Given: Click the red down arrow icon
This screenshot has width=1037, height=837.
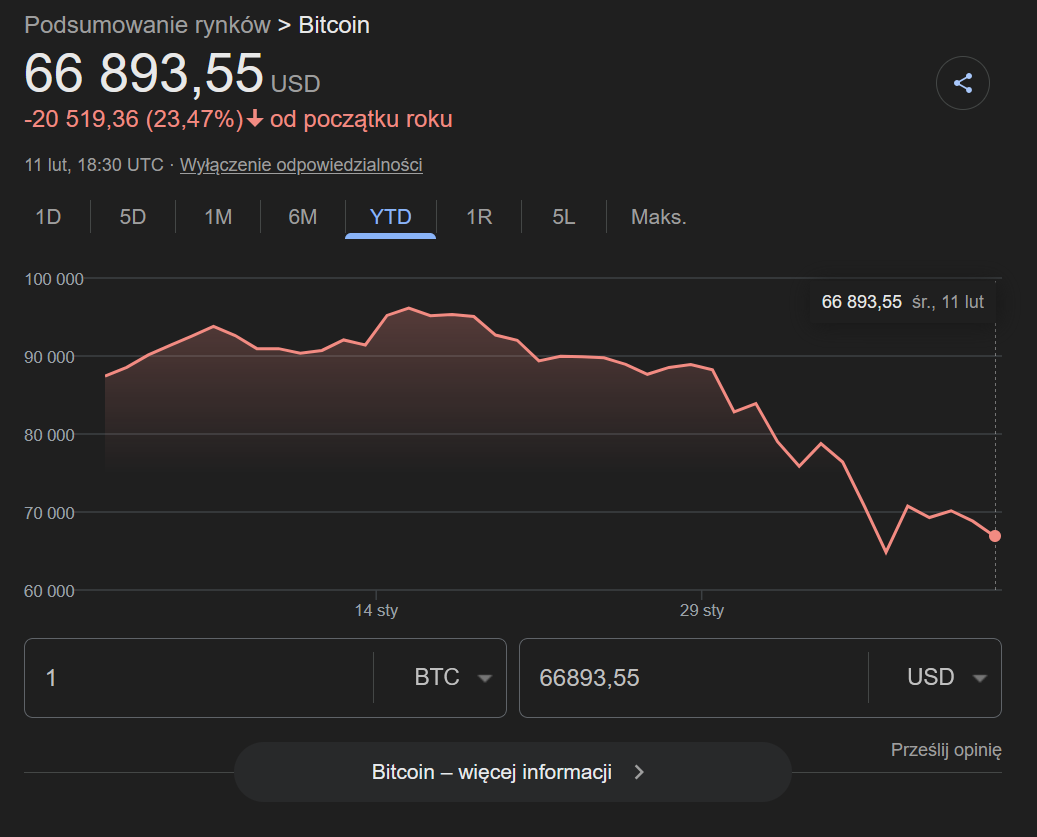Looking at the screenshot, I should tap(255, 120).
